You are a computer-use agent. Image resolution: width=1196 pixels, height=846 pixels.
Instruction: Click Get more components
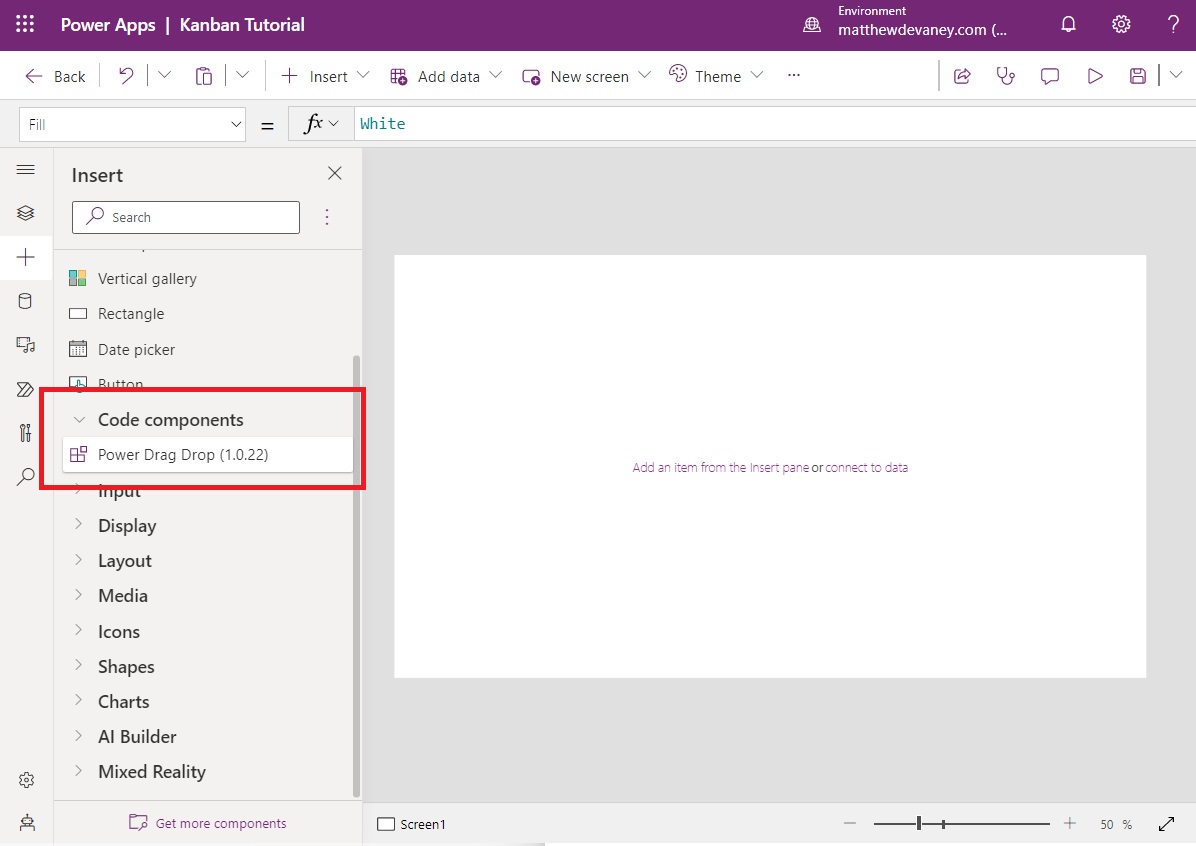click(x=208, y=822)
